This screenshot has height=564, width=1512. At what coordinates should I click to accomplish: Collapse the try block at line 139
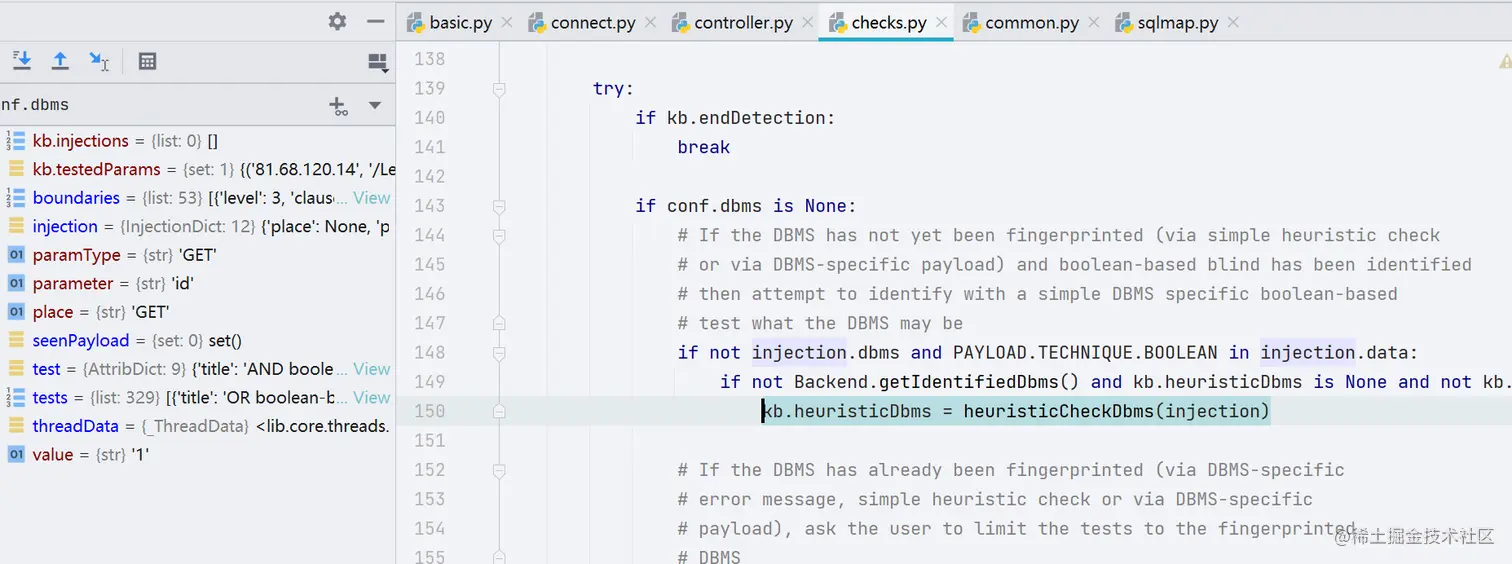[498, 89]
